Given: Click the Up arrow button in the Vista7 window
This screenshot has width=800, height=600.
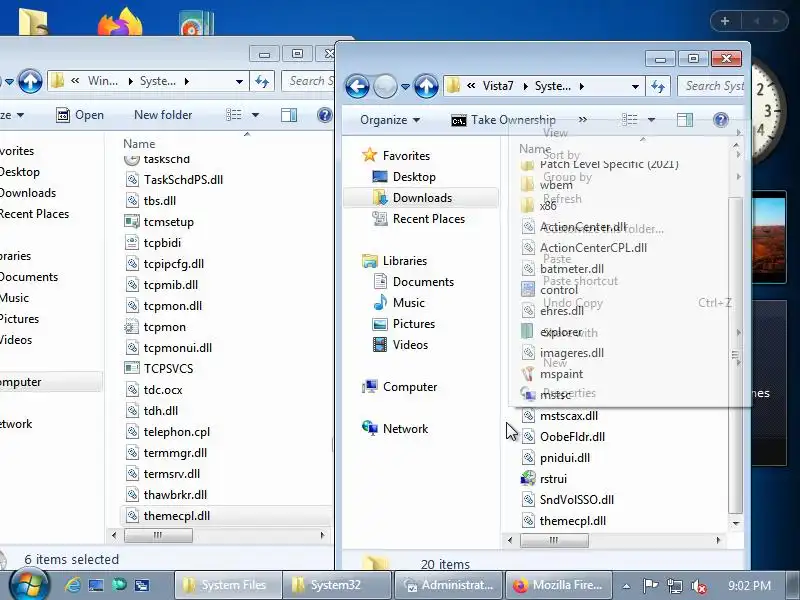Looking at the screenshot, I should pyautogui.click(x=426, y=86).
